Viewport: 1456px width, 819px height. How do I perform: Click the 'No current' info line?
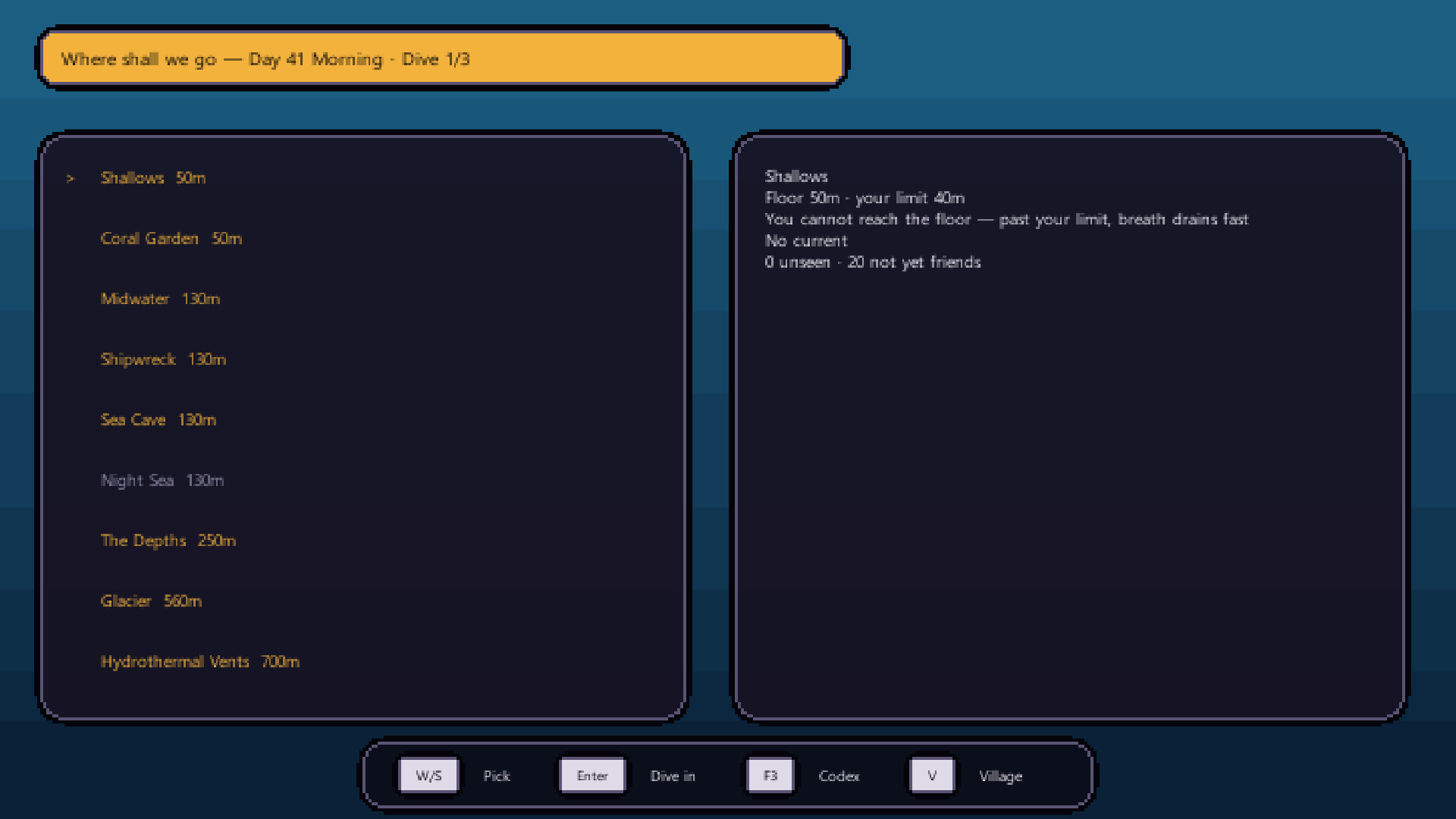pyautogui.click(x=806, y=240)
